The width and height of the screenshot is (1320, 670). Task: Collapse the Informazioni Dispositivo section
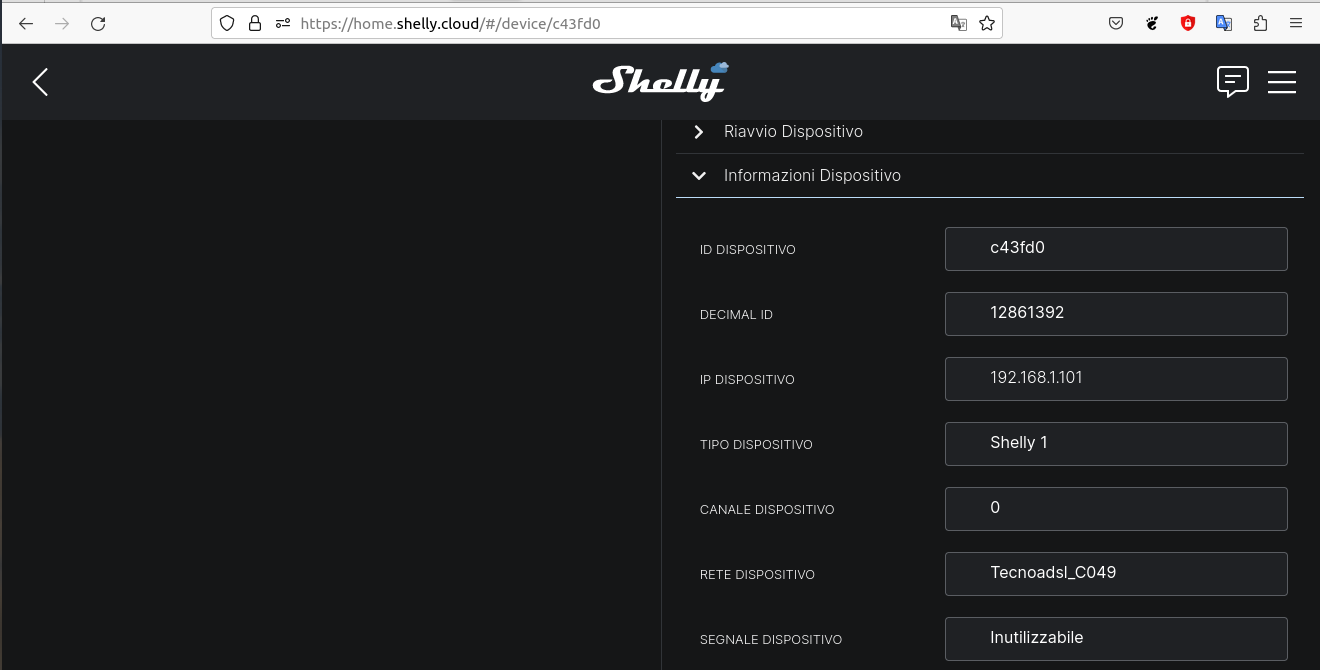point(990,176)
